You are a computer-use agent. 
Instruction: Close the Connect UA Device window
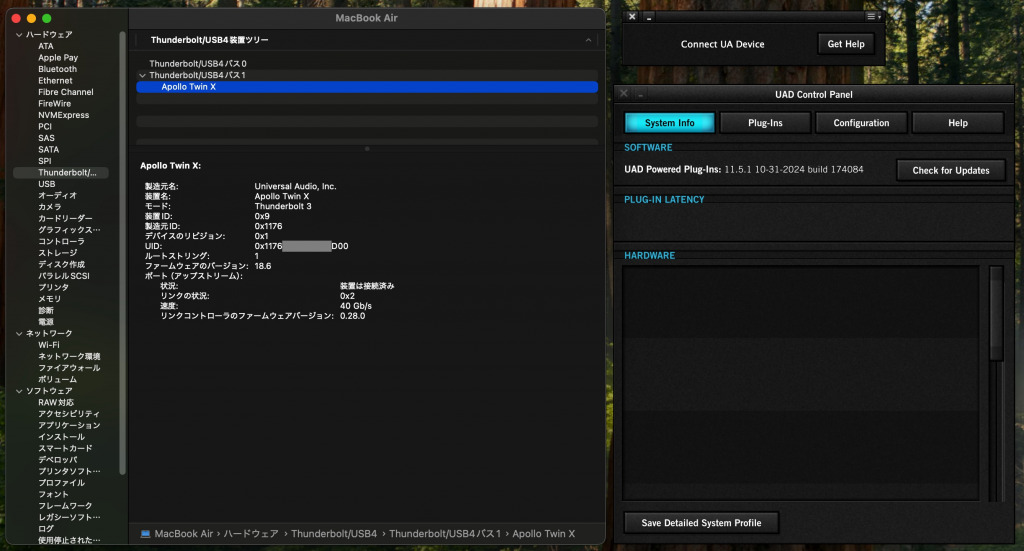pyautogui.click(x=632, y=17)
